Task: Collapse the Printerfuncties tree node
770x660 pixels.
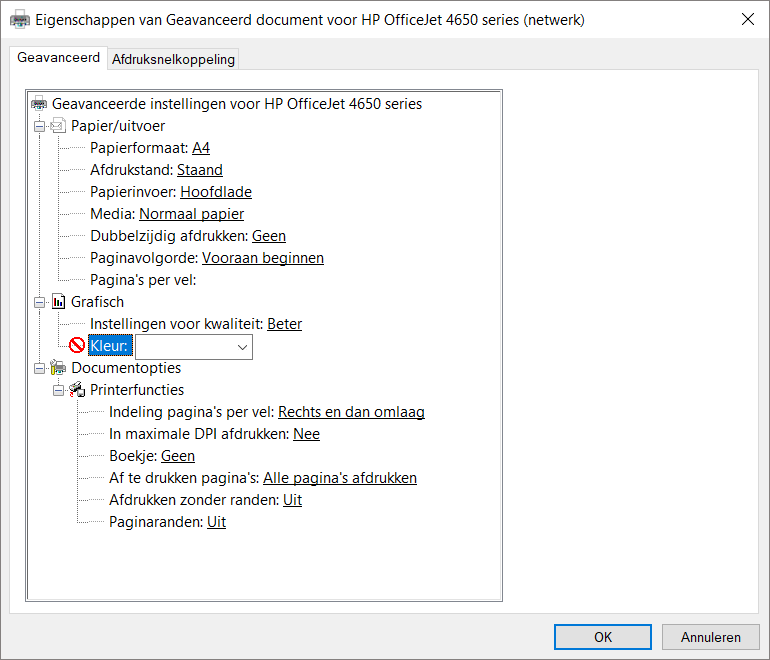Action: 59,390
